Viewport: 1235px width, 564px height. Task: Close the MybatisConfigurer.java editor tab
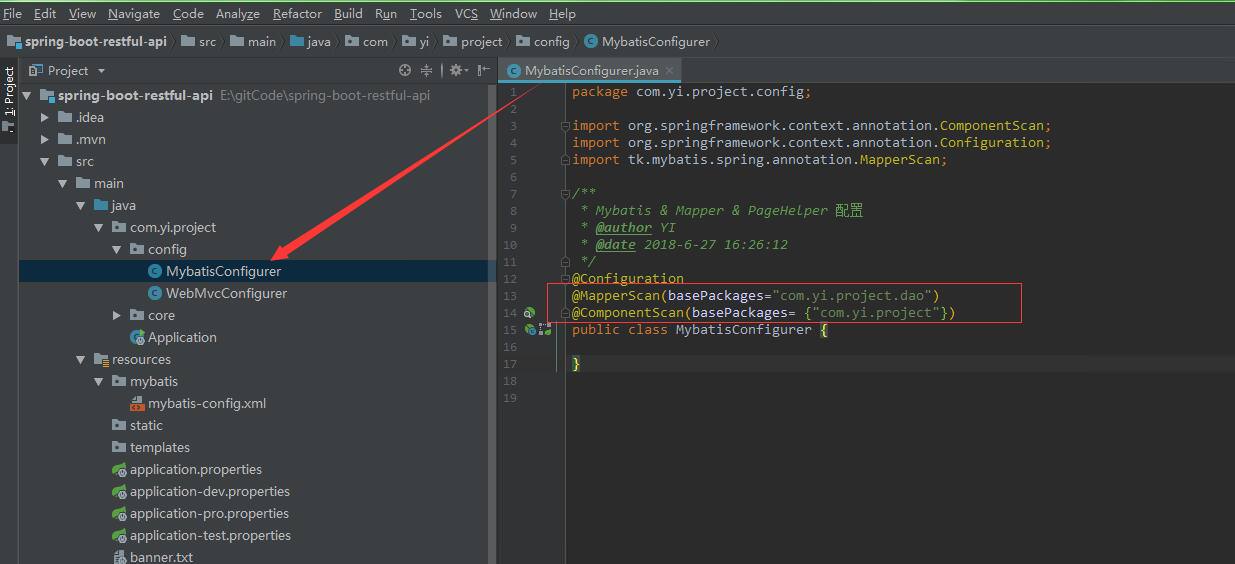coord(670,70)
